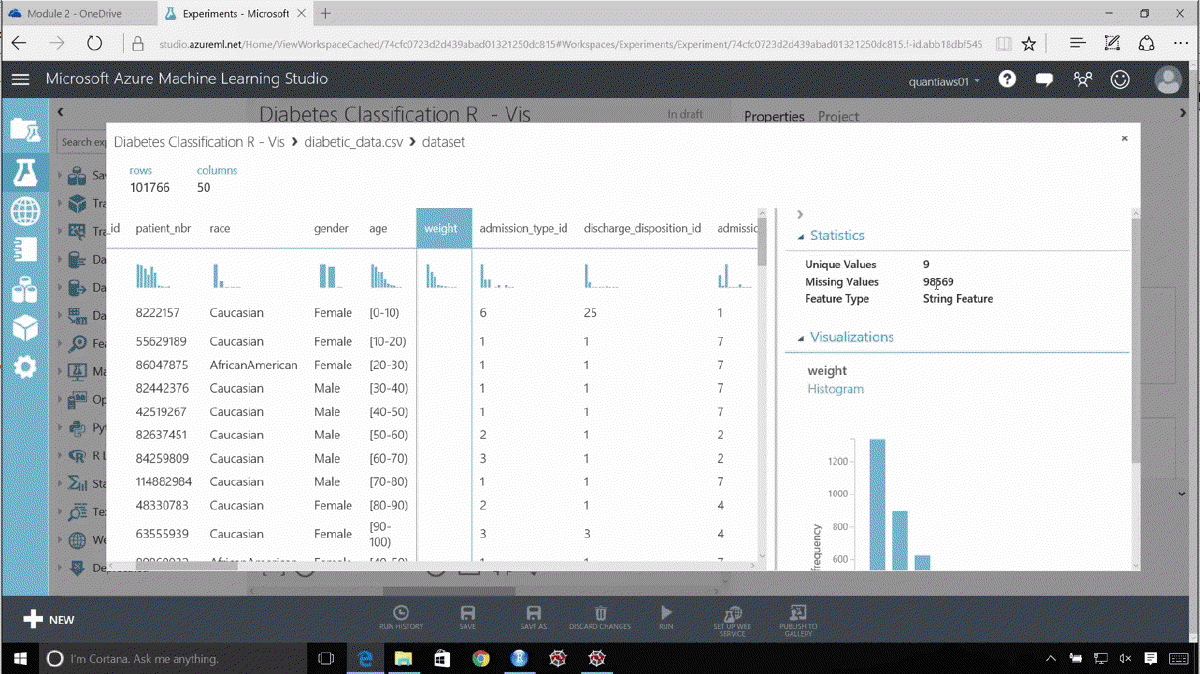Open the Settings gear in sidebar
Viewport: 1200px width, 674px height.
coord(25,366)
